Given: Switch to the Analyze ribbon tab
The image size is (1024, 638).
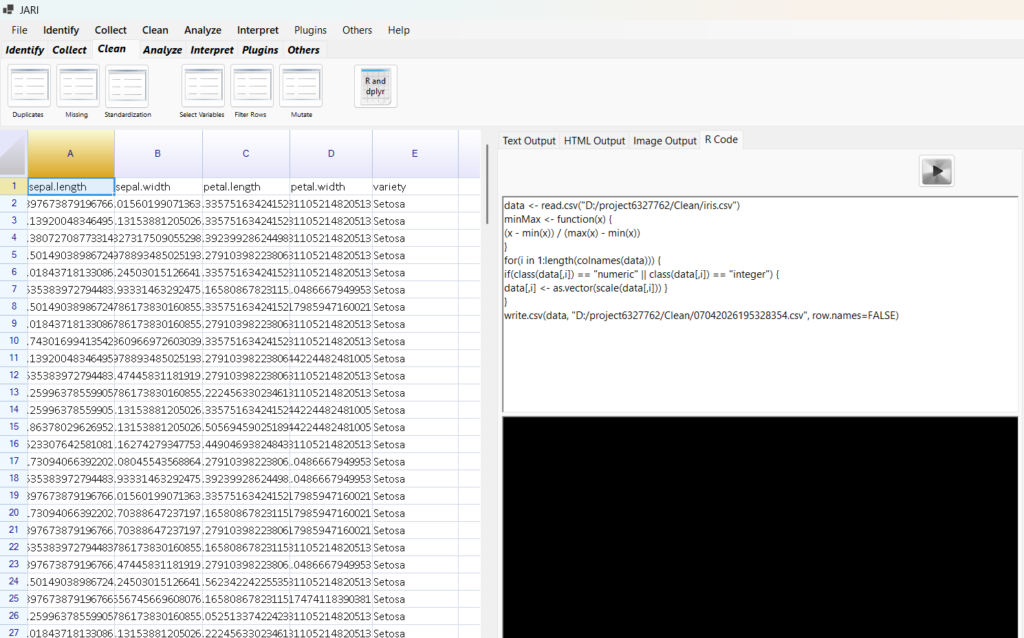Looking at the screenshot, I should click(162, 50).
